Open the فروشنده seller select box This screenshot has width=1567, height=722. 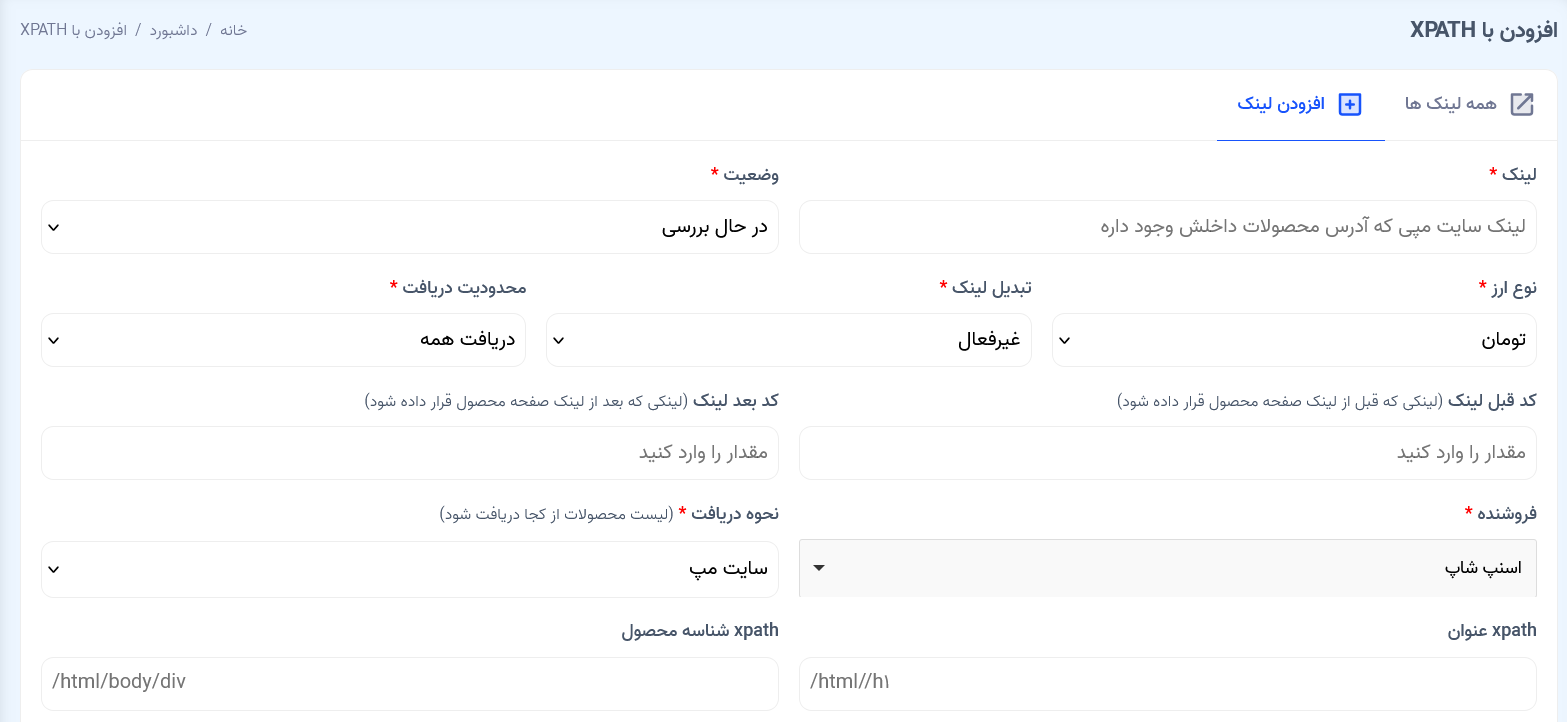(x=1168, y=568)
